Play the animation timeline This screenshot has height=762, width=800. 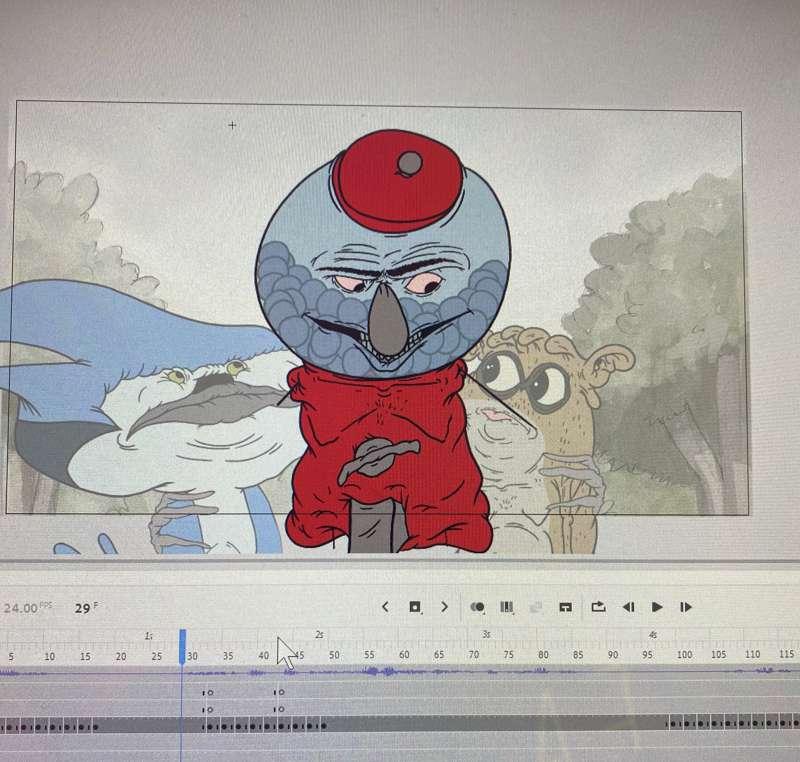(x=657, y=607)
